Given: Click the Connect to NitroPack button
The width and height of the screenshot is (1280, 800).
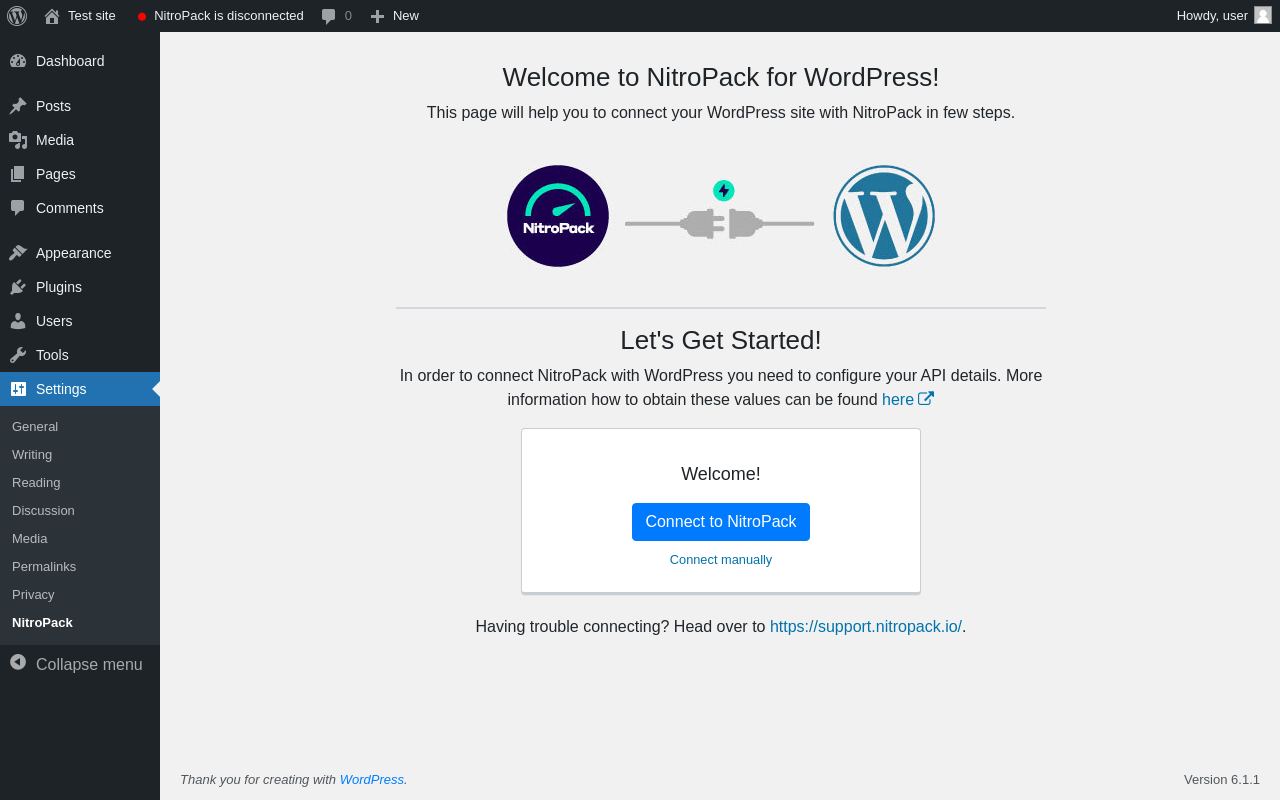Looking at the screenshot, I should coord(721,522).
